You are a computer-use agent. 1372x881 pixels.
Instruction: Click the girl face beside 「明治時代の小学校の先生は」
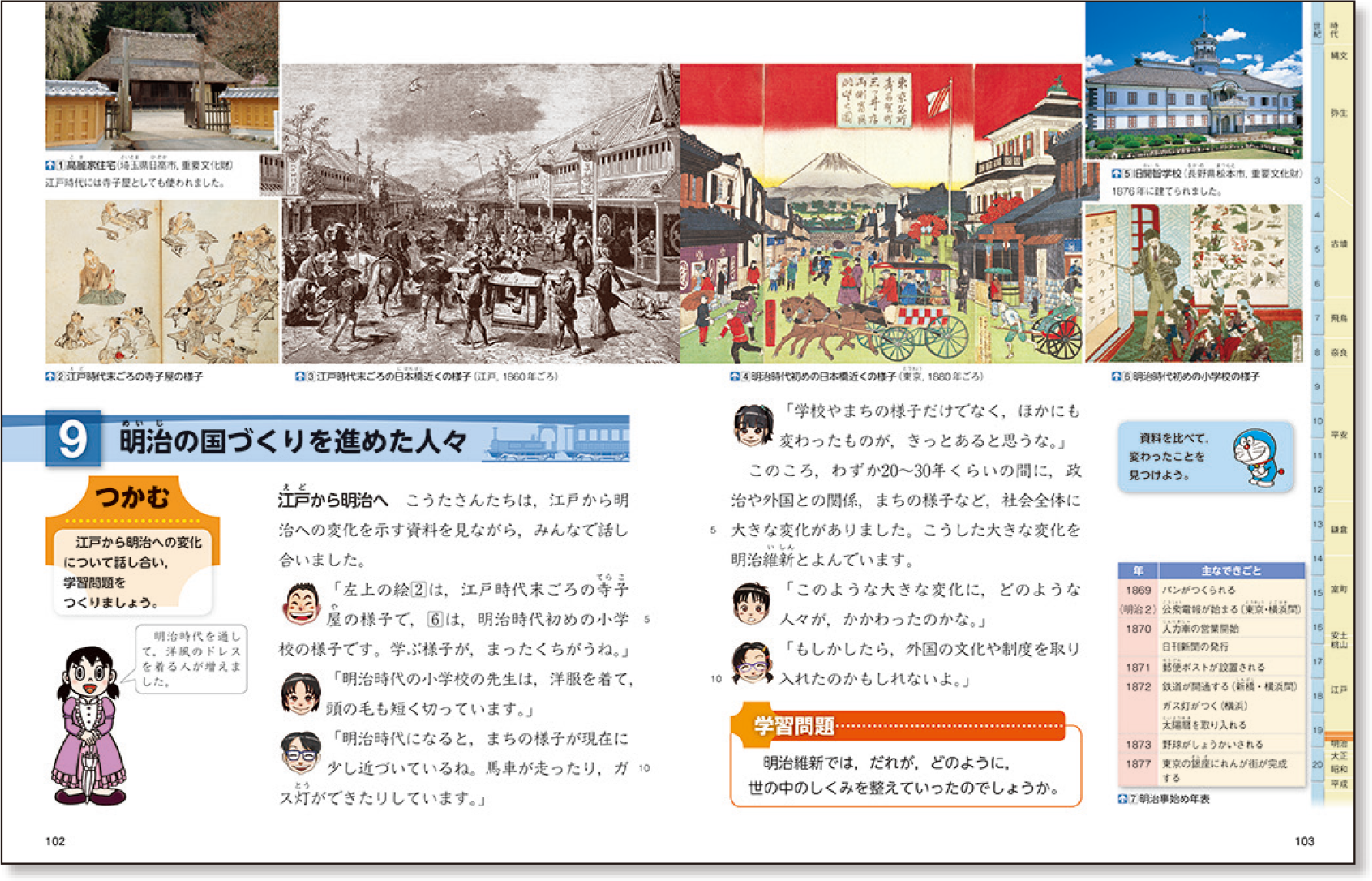click(300, 693)
